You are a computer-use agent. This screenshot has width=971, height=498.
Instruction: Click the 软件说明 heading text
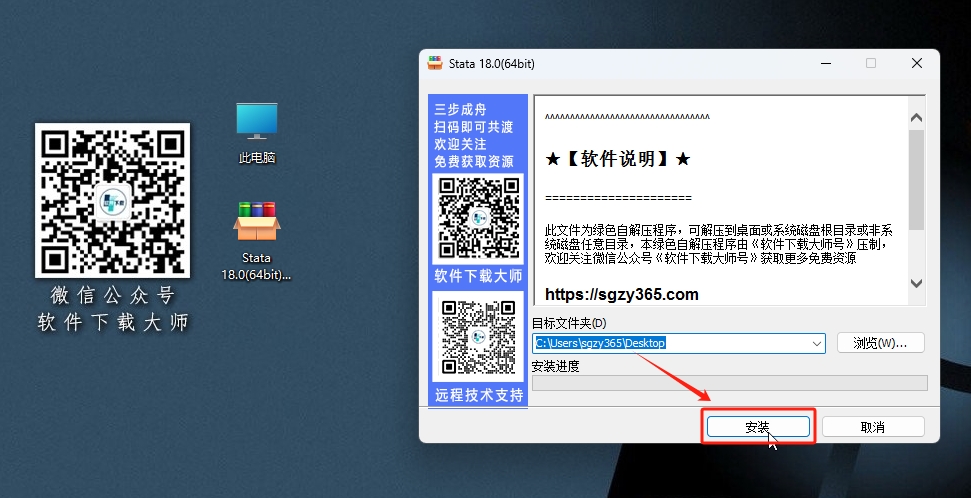coord(618,159)
